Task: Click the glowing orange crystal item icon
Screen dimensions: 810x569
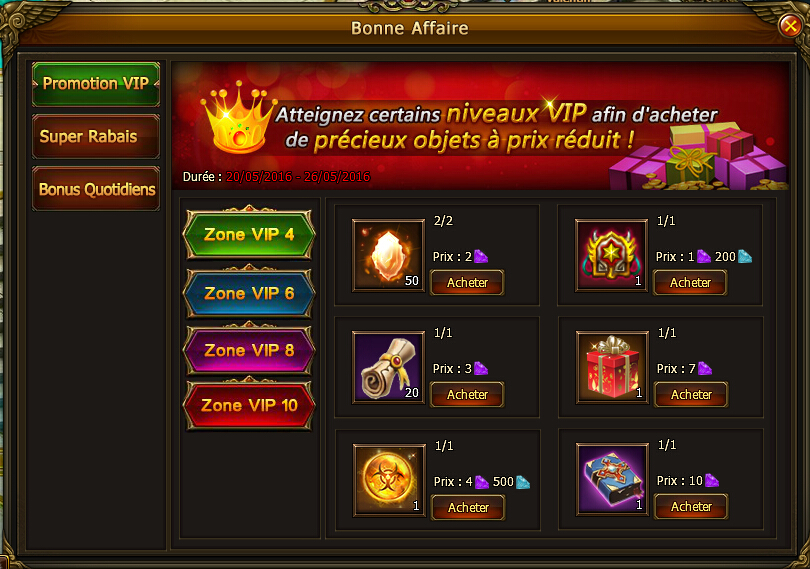Action: (x=388, y=255)
